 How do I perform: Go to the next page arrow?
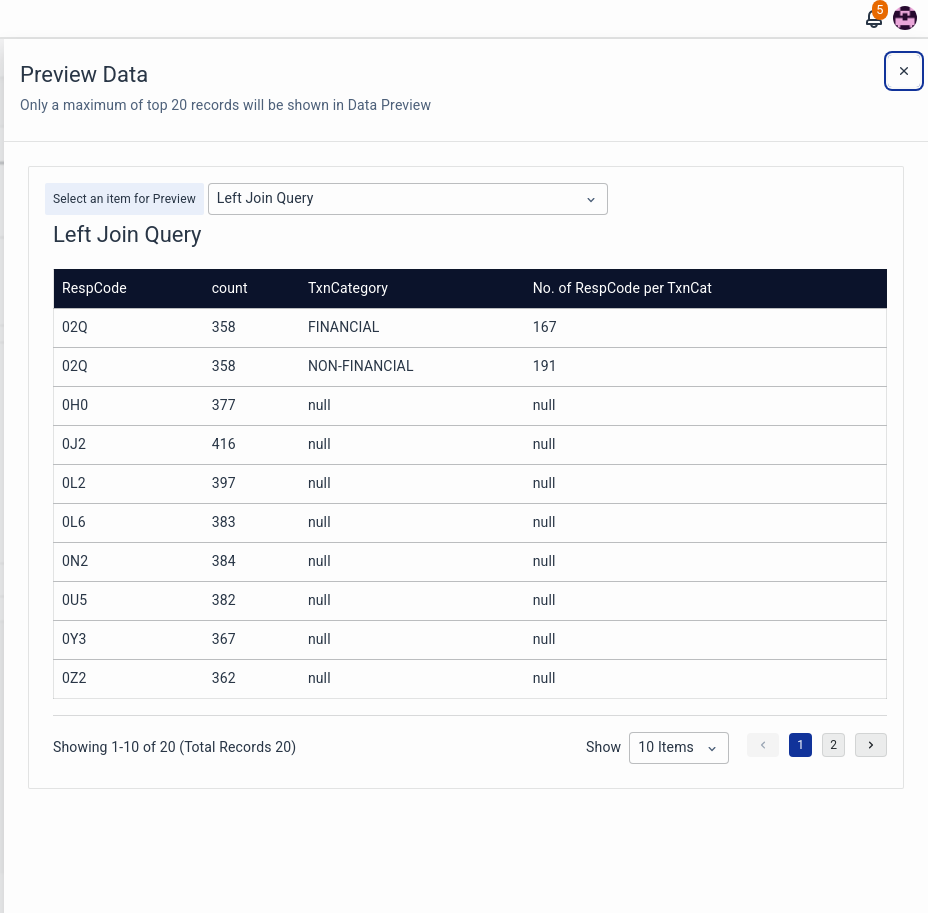click(871, 745)
